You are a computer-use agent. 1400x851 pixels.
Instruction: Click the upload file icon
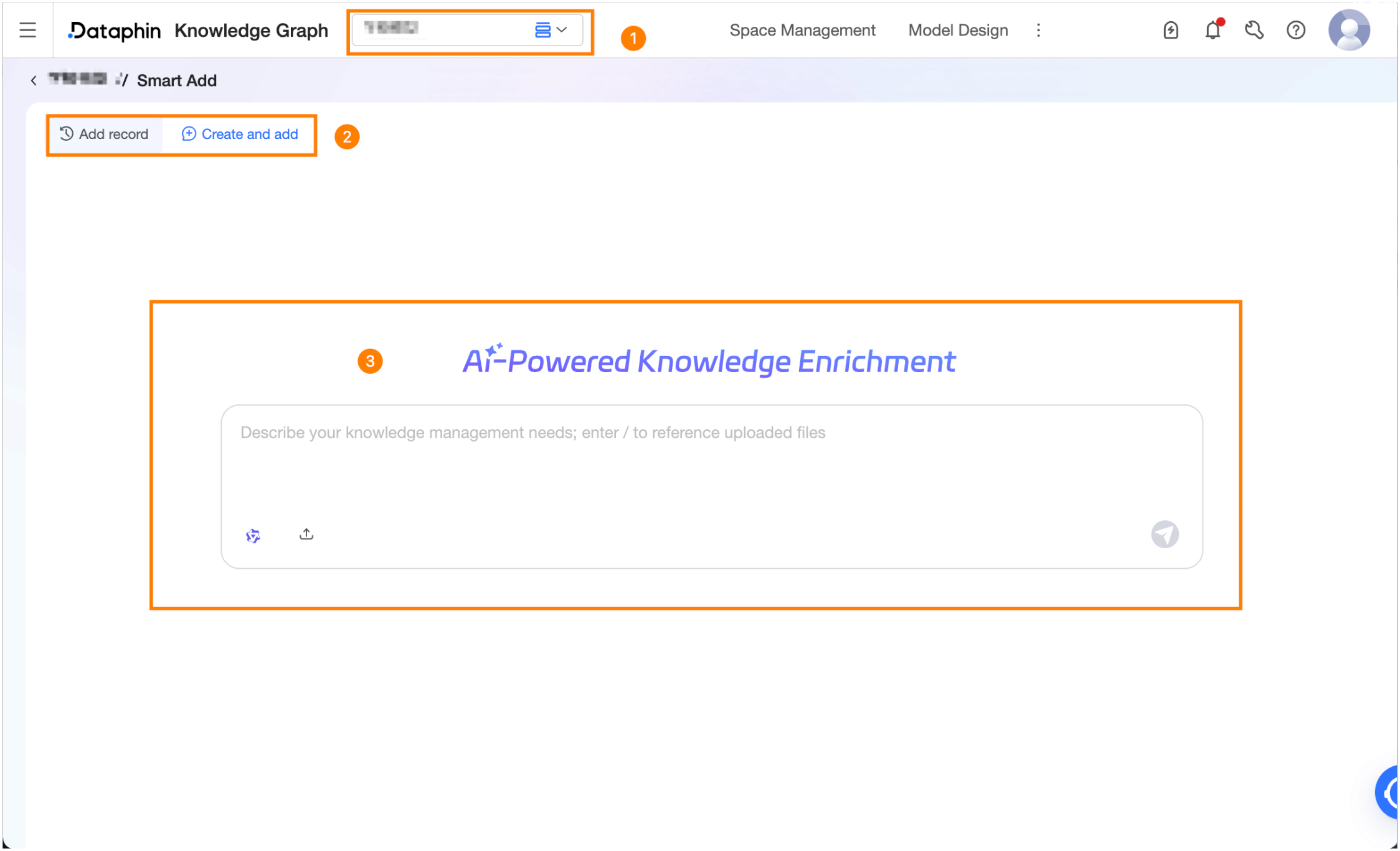point(306,534)
